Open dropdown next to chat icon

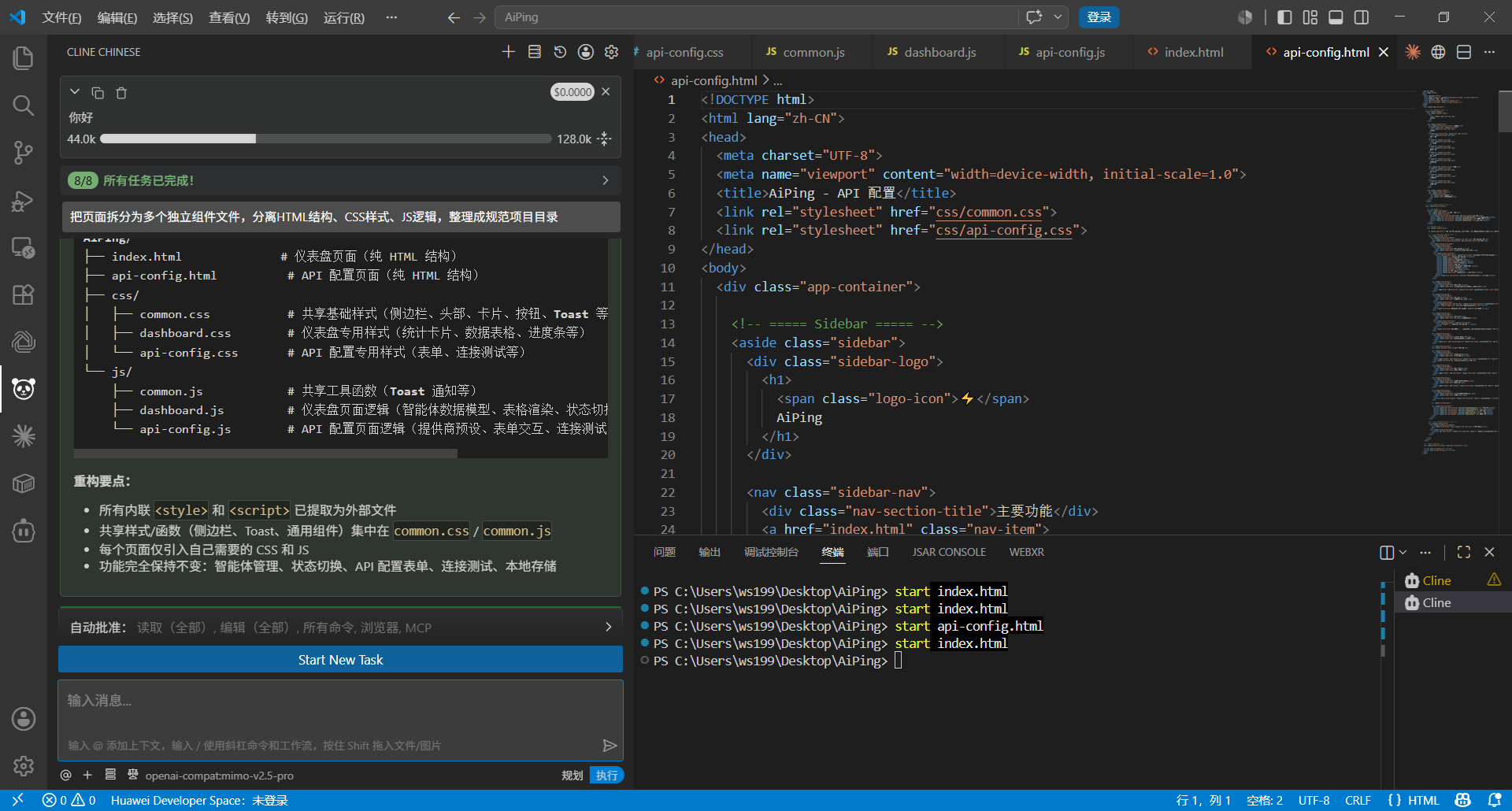pyautogui.click(x=1058, y=17)
